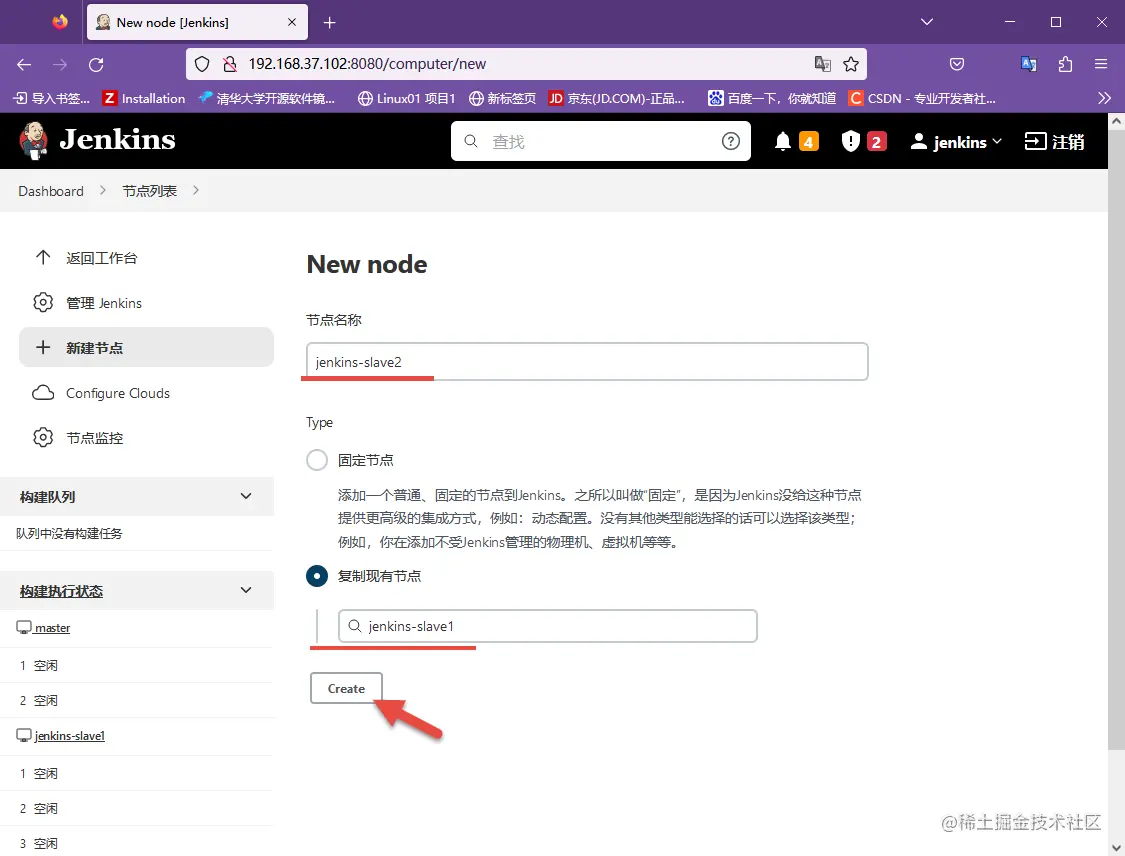Click the Firefox forward arrow
The image size is (1125, 856).
[60, 65]
